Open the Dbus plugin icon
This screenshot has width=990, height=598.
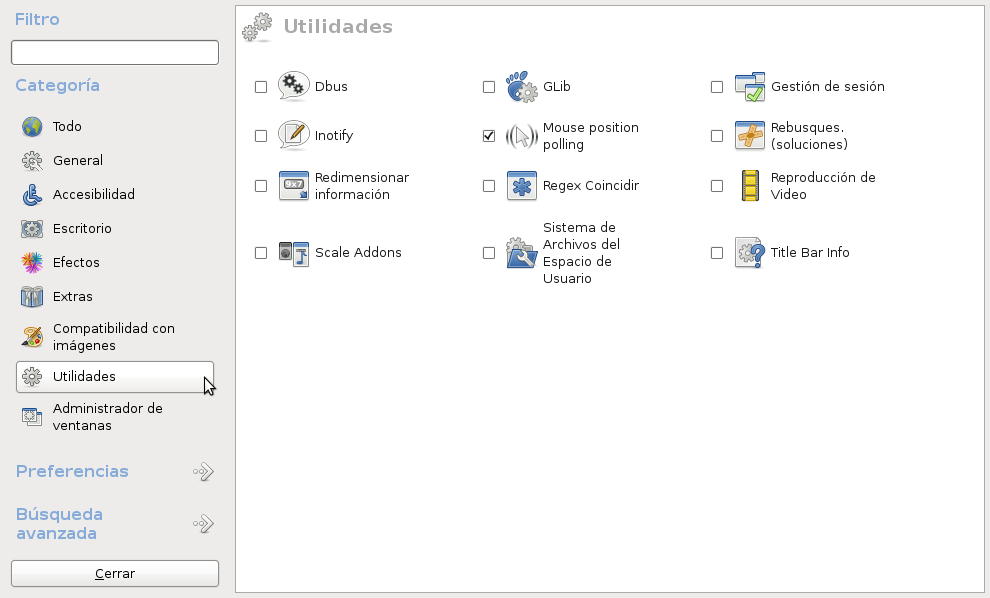click(293, 87)
